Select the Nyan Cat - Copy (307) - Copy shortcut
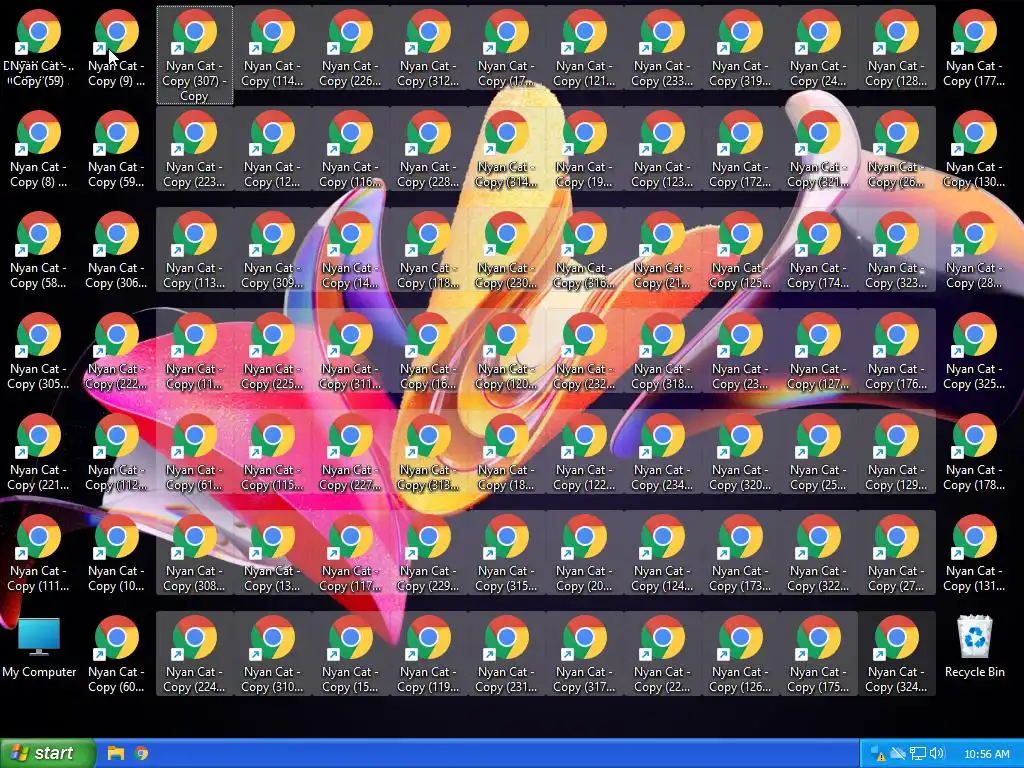This screenshot has width=1024, height=768. point(194,55)
